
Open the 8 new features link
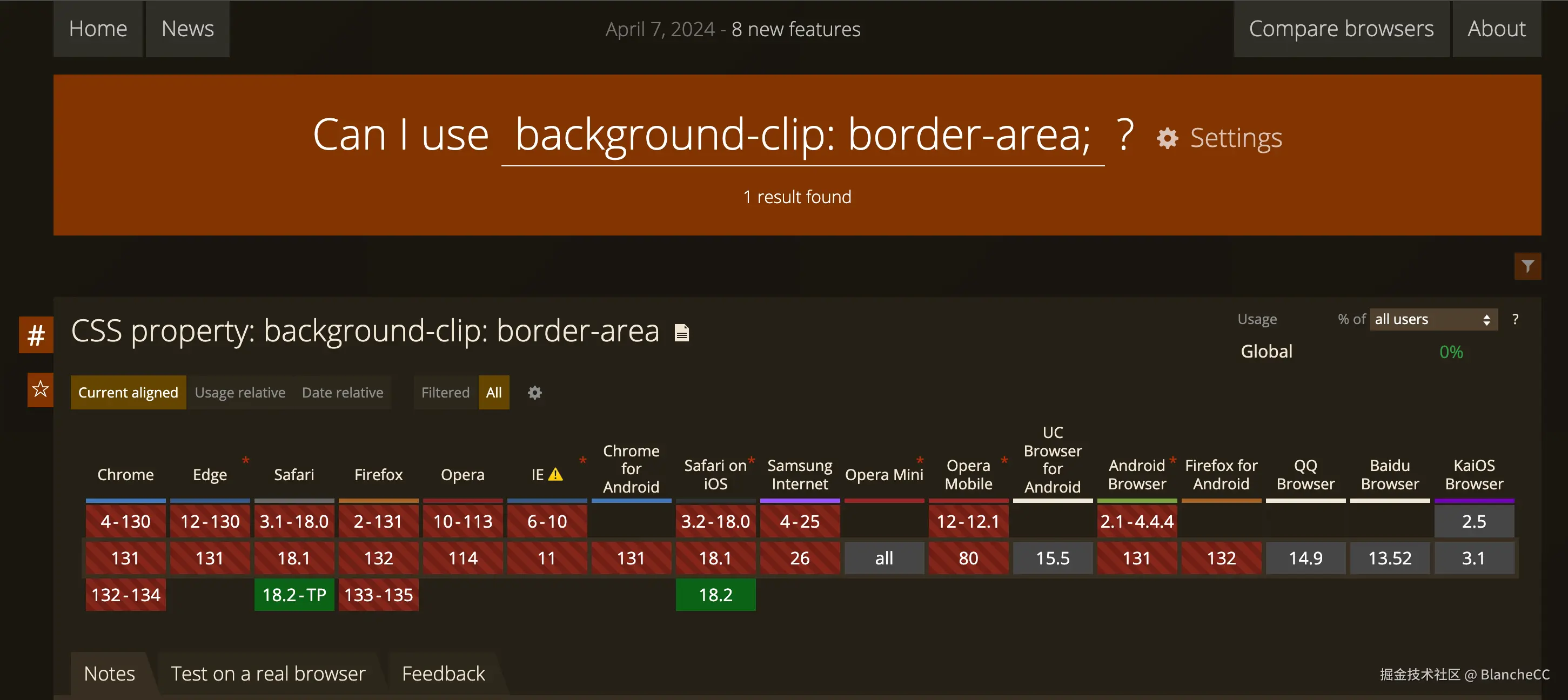click(795, 29)
